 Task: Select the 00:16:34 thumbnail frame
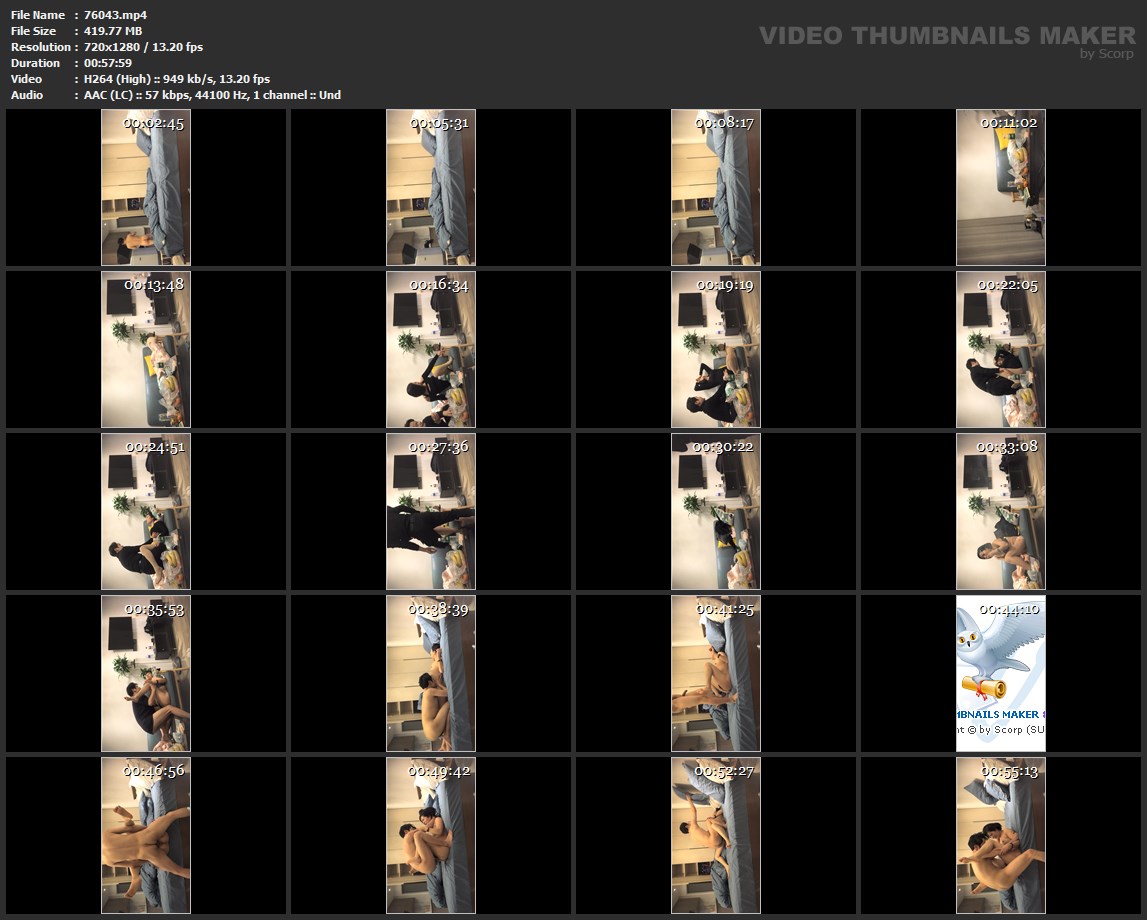point(431,349)
